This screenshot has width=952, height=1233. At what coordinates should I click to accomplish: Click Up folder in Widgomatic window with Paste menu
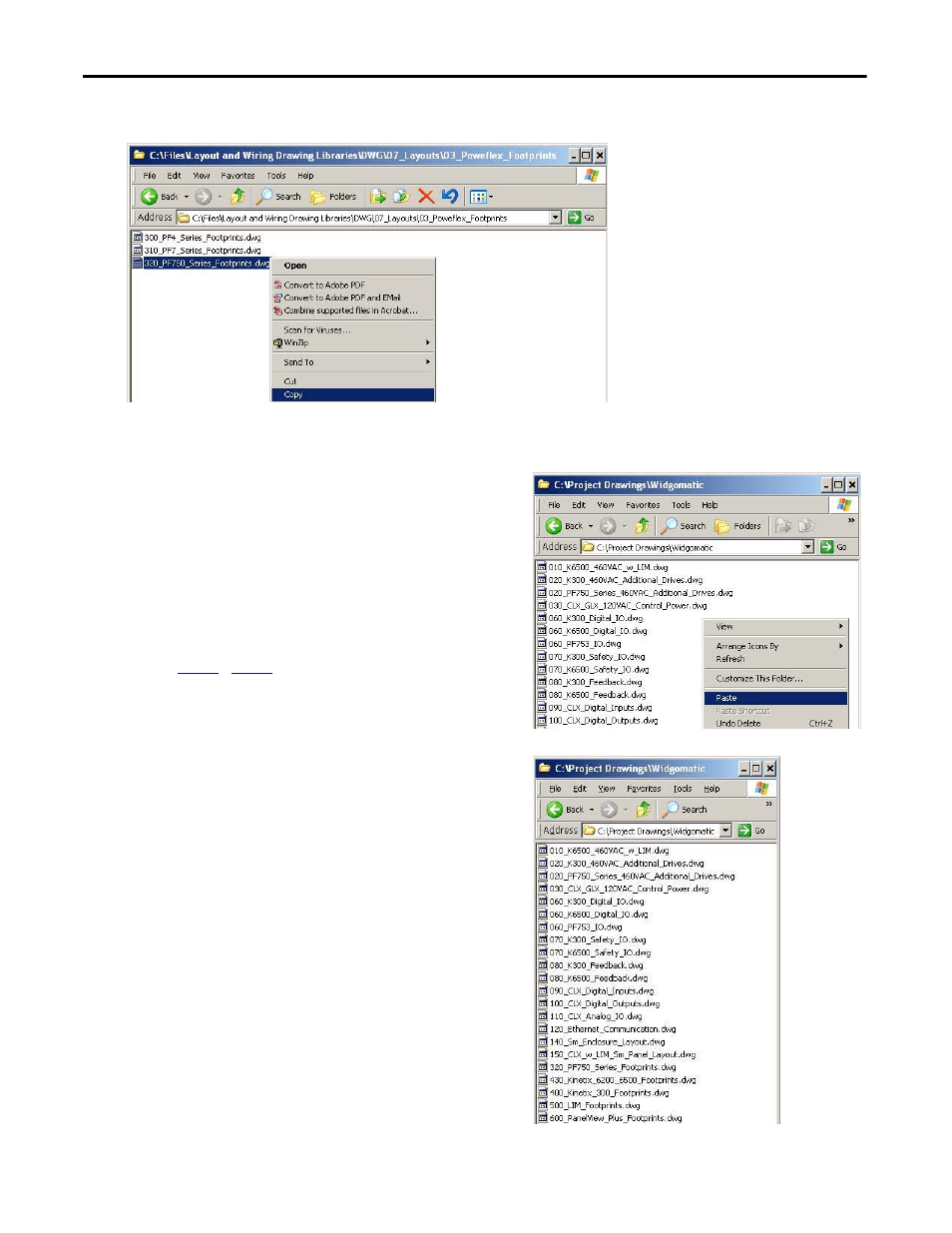(642, 526)
